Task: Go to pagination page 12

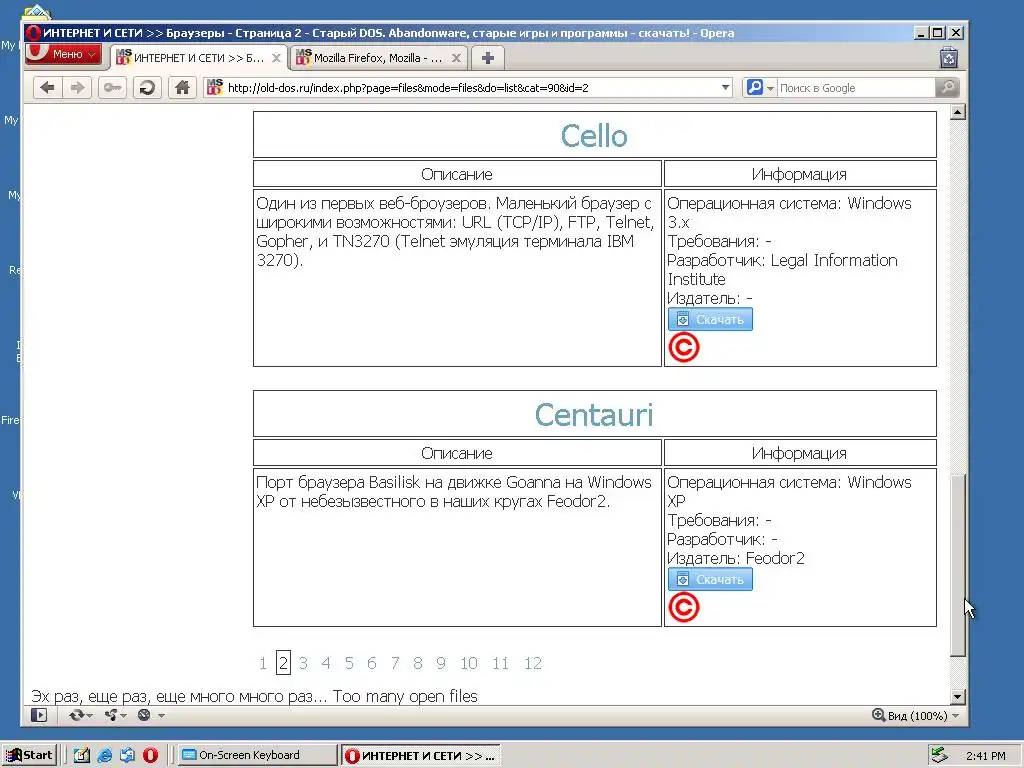Action: pyautogui.click(x=533, y=663)
